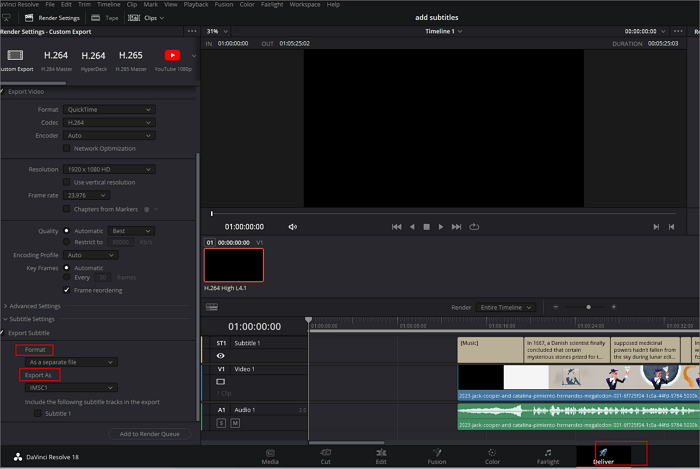The height and width of the screenshot is (469, 700).
Task: Click the timeline view options icon
Action: pyautogui.click(x=212, y=307)
